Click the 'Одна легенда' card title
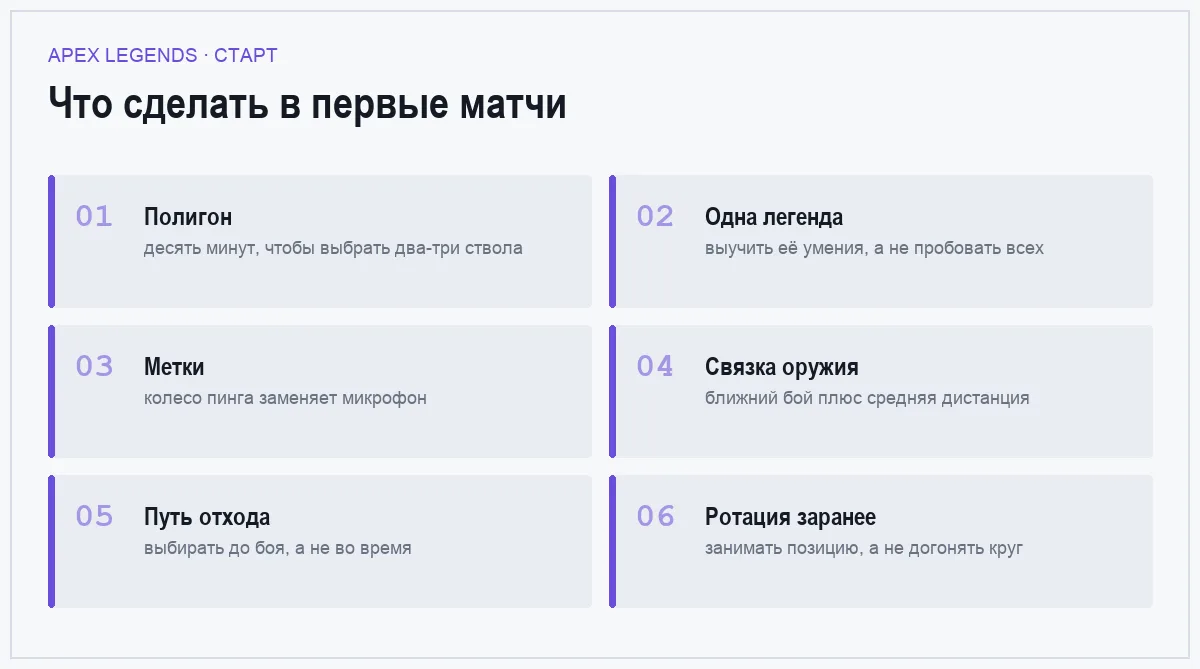 coord(774,217)
